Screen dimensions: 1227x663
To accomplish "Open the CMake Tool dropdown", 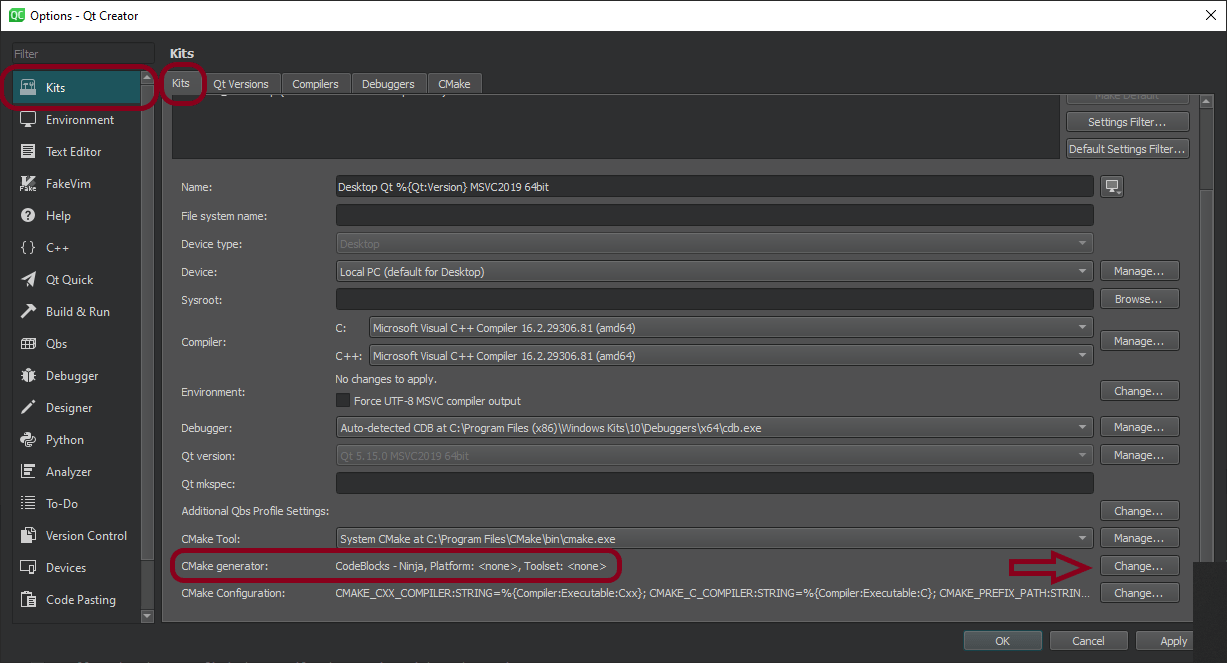I will pyautogui.click(x=715, y=538).
